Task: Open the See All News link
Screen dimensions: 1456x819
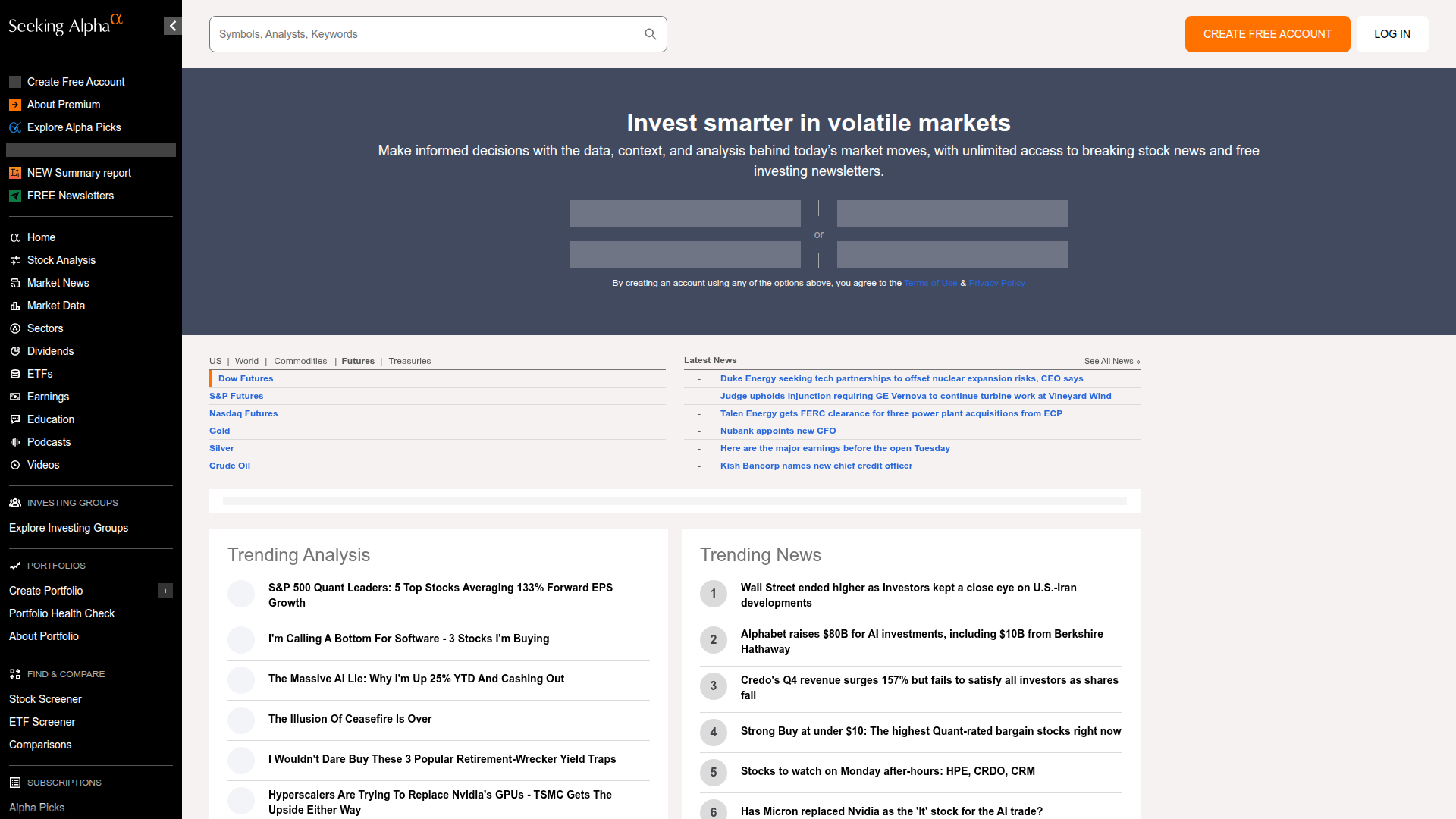Action: click(x=1112, y=361)
